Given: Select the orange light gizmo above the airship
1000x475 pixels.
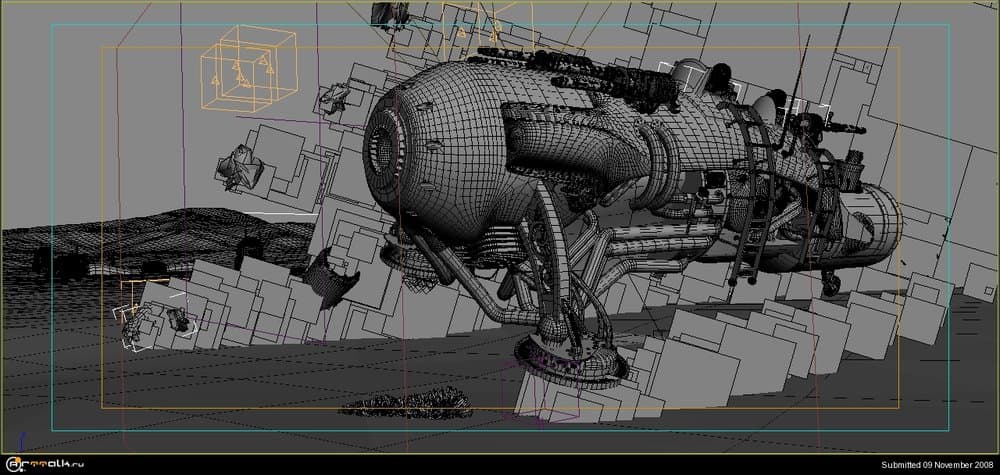Looking at the screenshot, I should pyautogui.click(x=470, y=28).
